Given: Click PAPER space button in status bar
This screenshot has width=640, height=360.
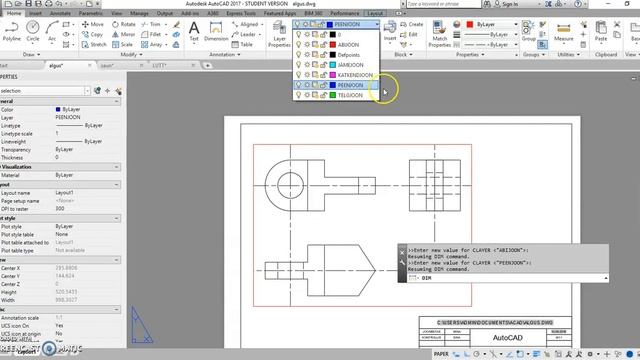Looking at the screenshot, I should pos(441,354).
